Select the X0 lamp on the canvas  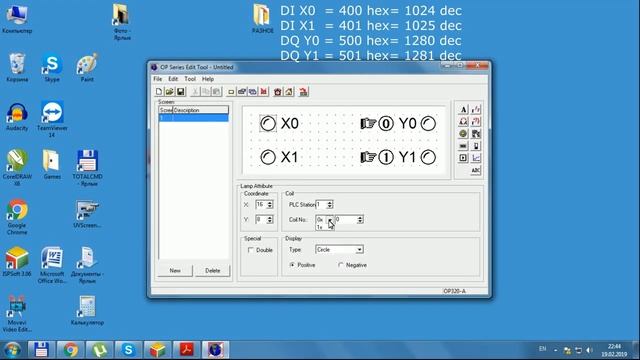tap(268, 124)
